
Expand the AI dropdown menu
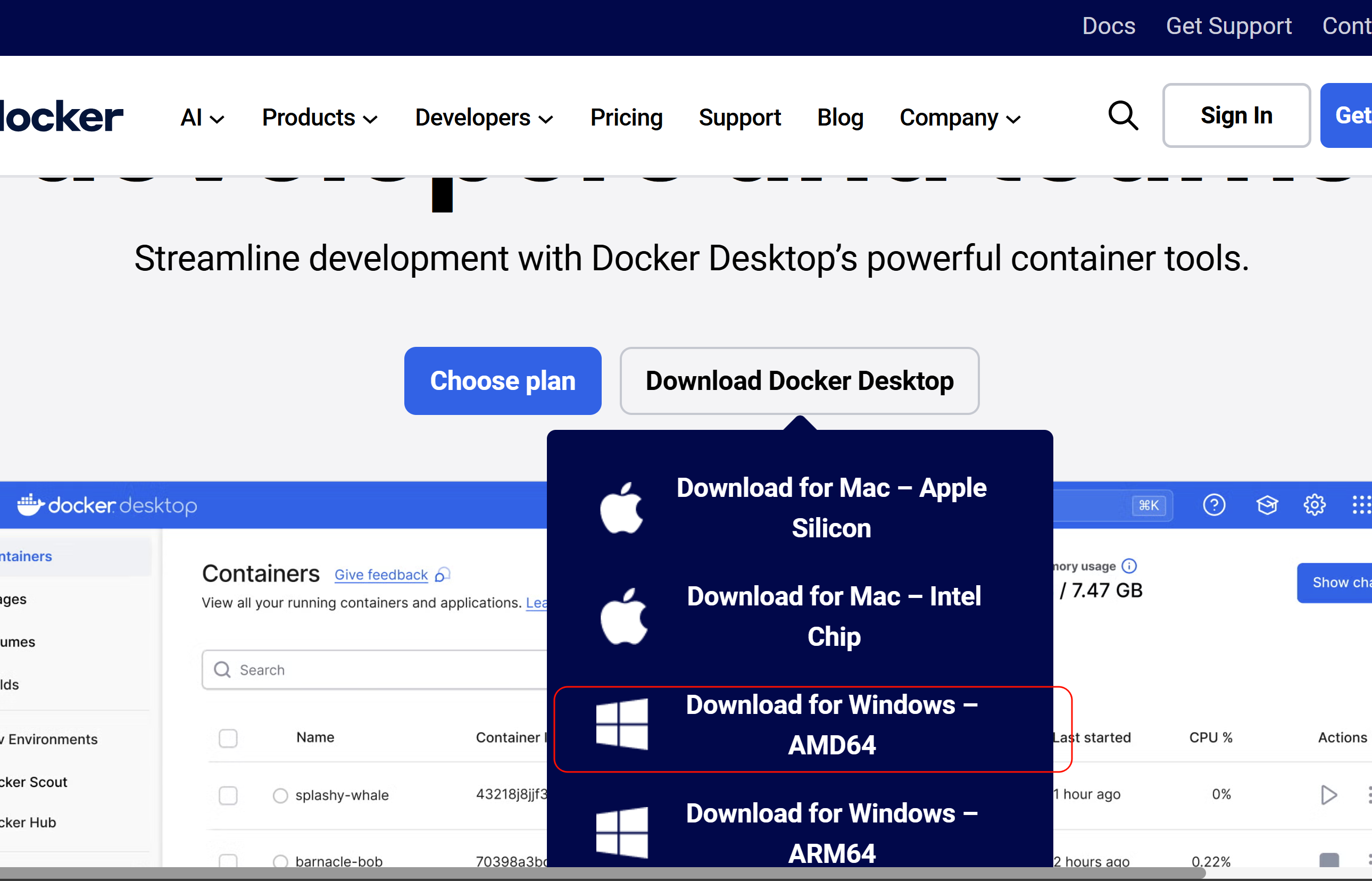click(x=202, y=118)
